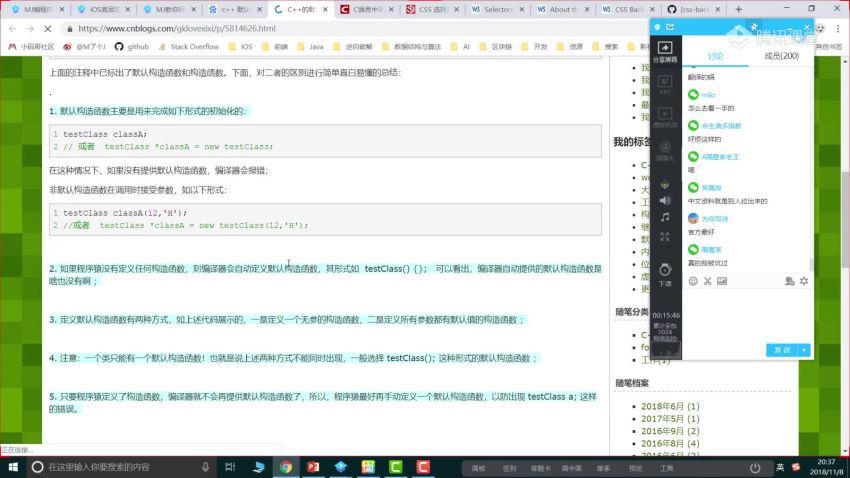Click the end class clock icon

[664, 269]
